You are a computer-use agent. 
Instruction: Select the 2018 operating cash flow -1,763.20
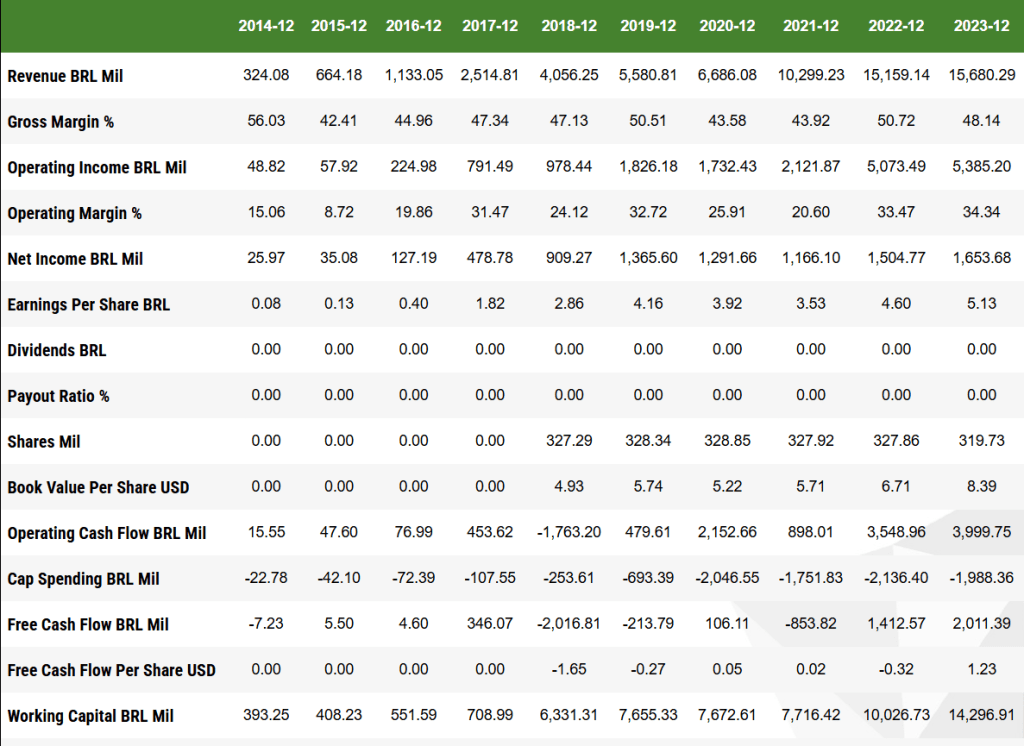click(569, 532)
